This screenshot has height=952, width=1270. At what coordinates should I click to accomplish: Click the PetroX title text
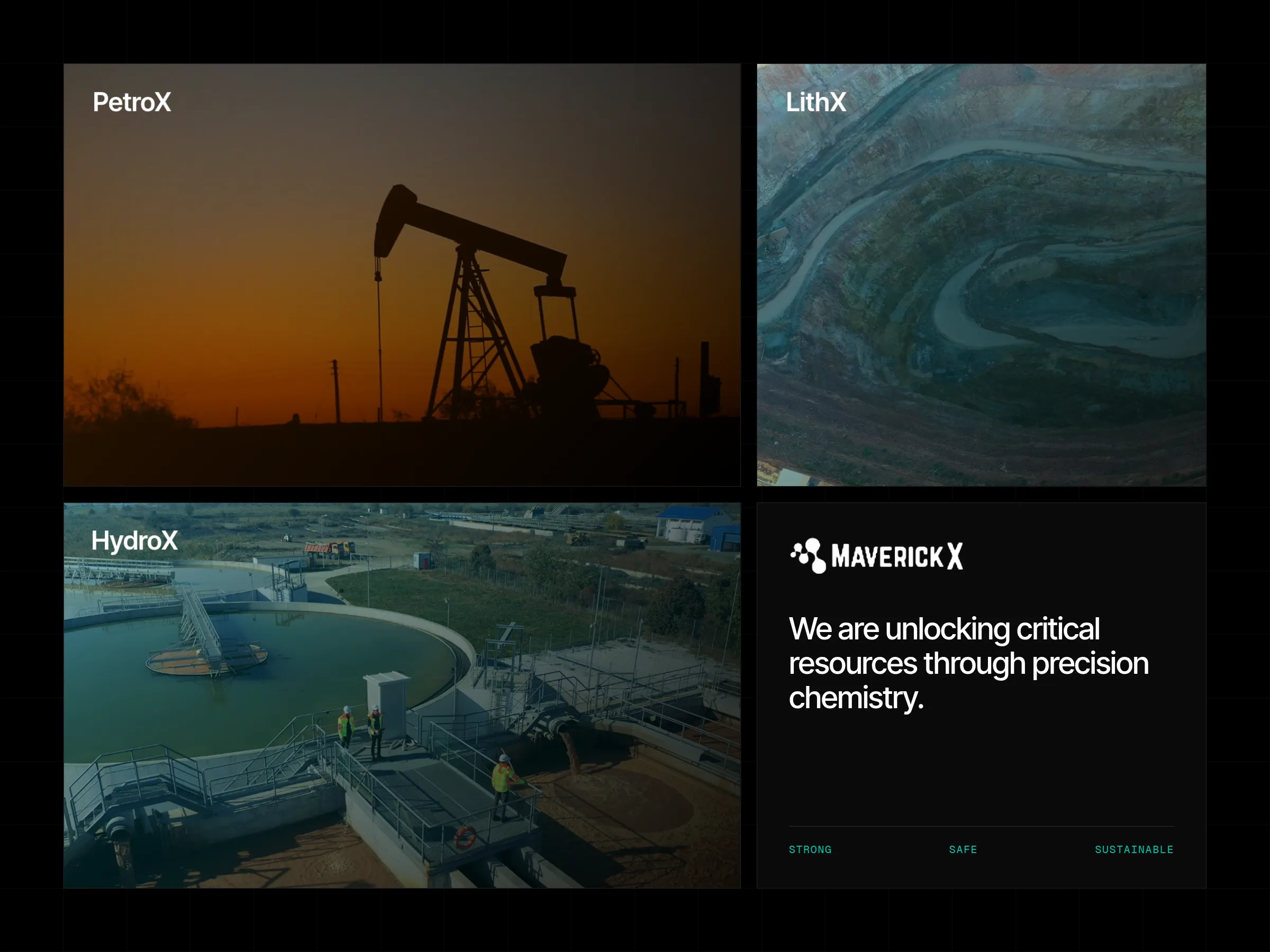pyautogui.click(x=132, y=102)
